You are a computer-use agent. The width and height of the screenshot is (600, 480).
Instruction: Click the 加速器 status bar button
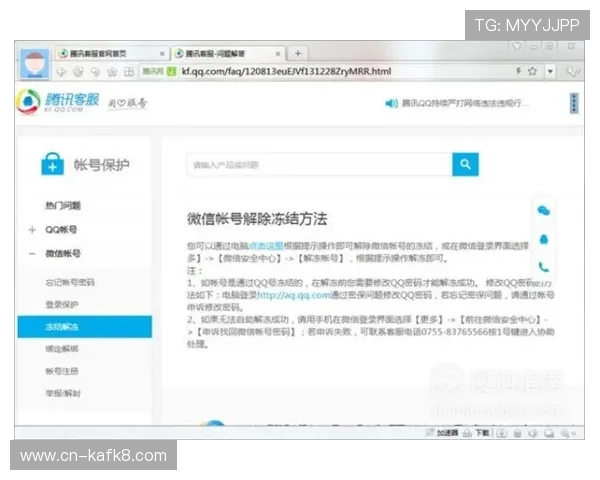coord(442,433)
